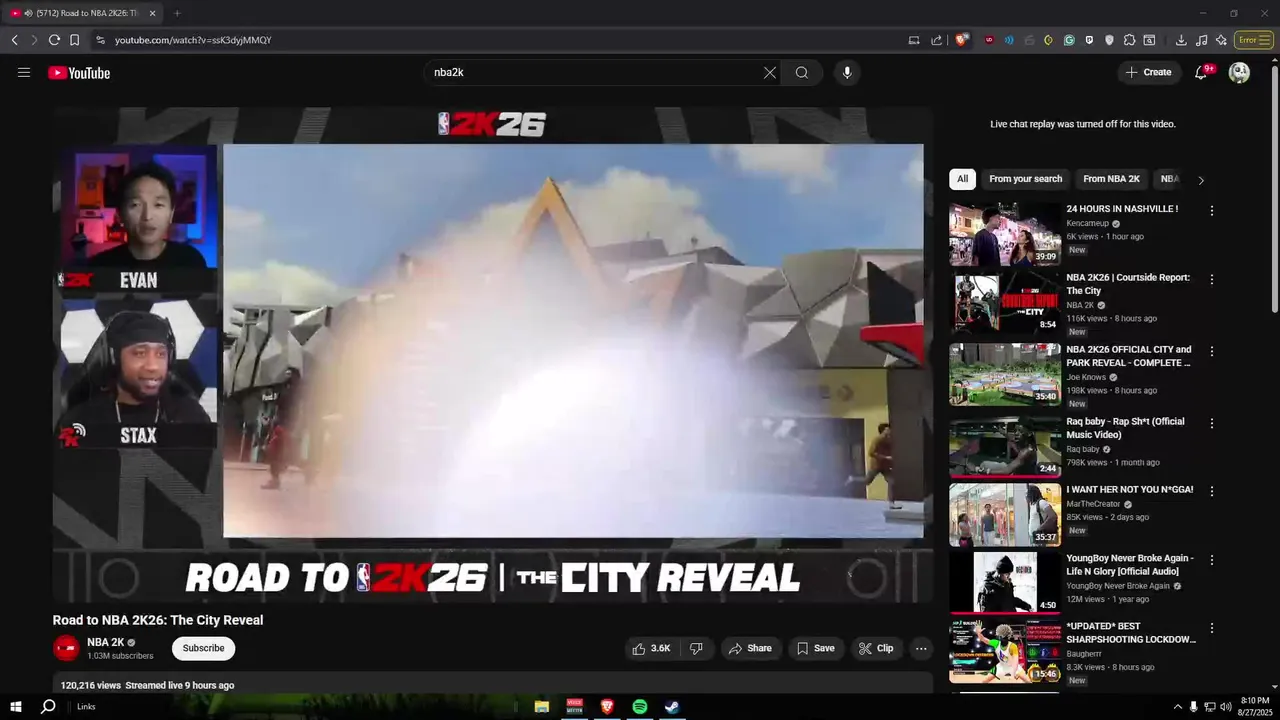Open the Raq baby music video thumbnail
The image size is (1280, 720).
click(x=1005, y=447)
